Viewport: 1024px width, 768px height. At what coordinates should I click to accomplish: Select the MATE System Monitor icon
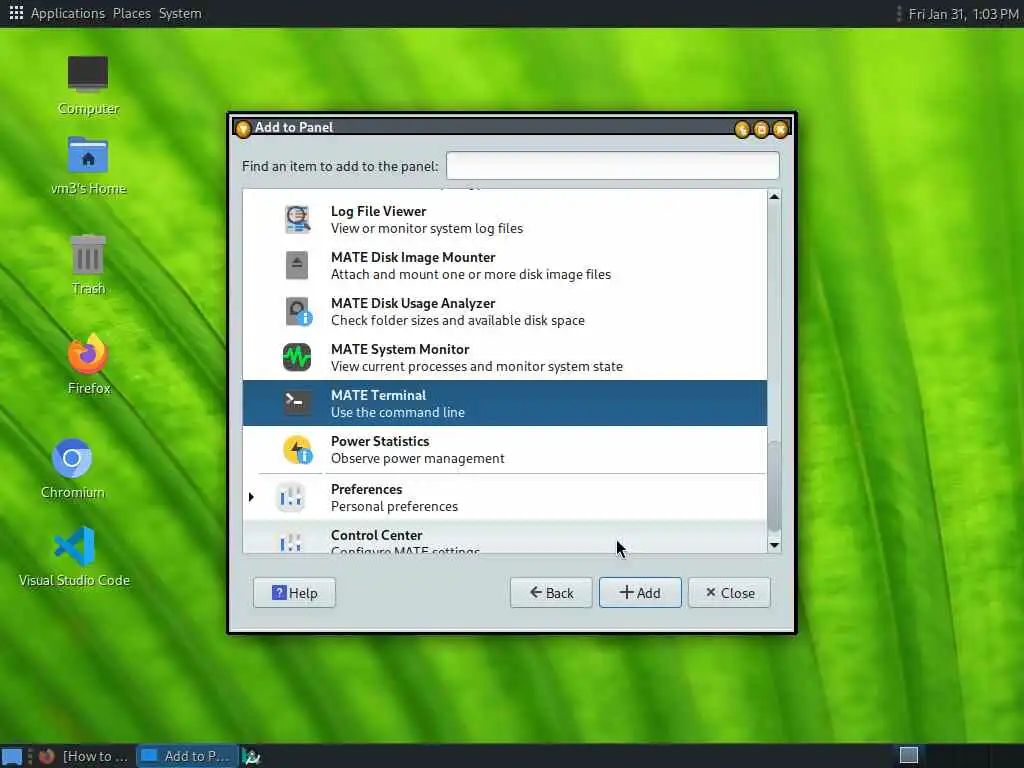coord(297,357)
